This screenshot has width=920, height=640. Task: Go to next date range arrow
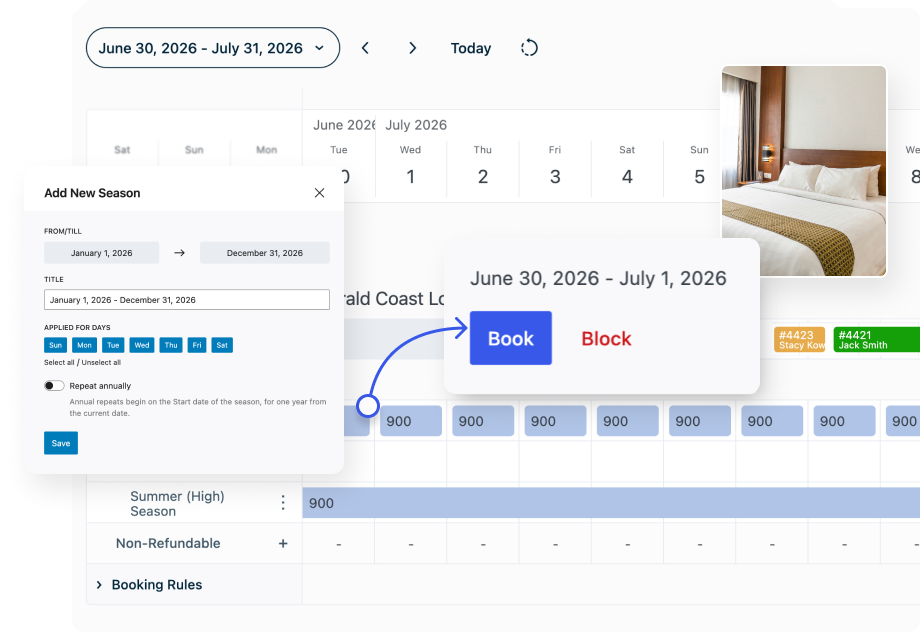point(412,48)
